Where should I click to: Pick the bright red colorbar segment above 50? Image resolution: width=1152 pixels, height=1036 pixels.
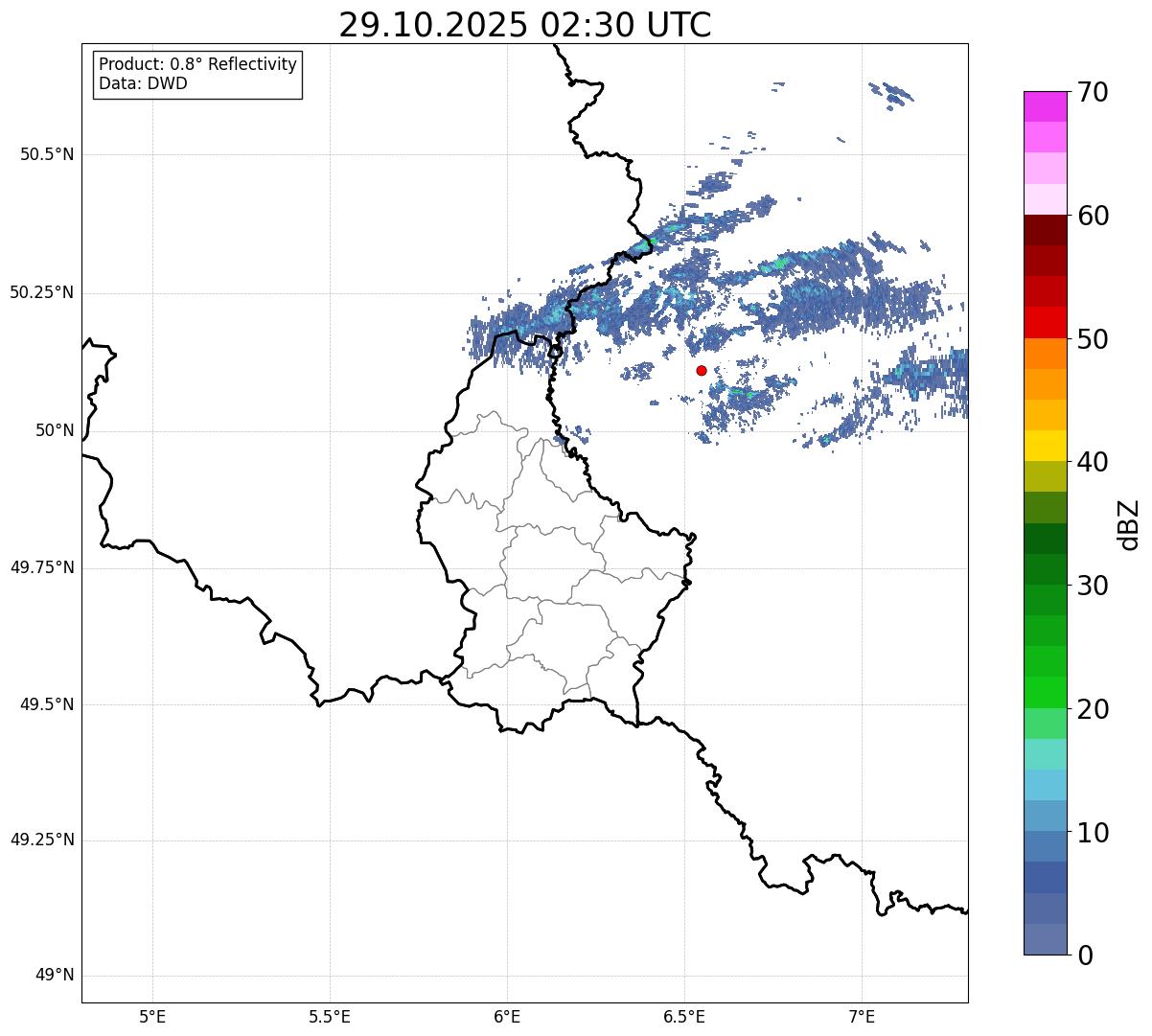1045,322
